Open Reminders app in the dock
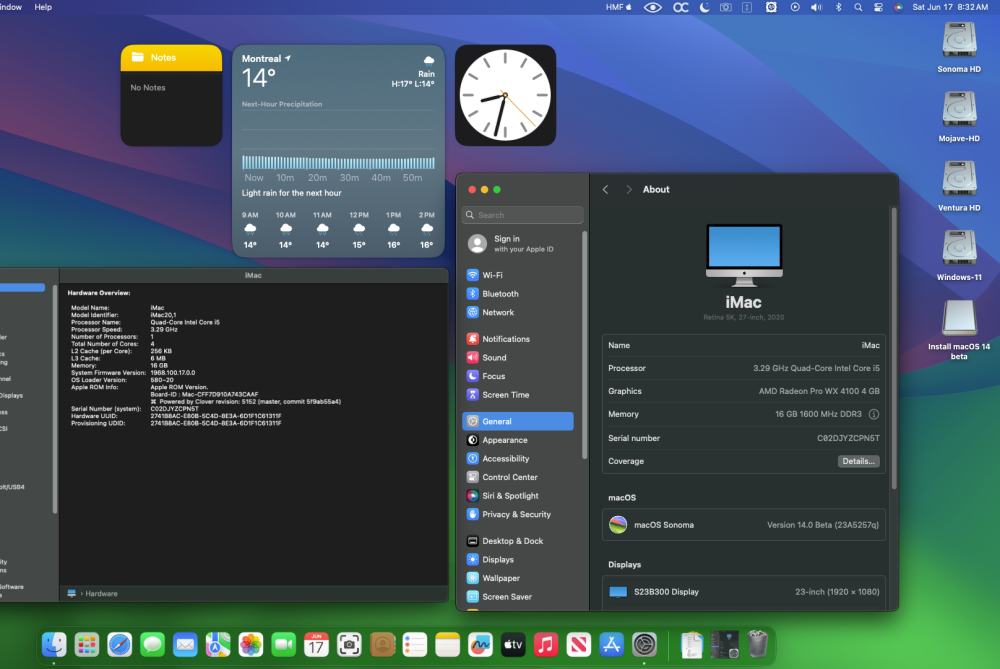This screenshot has width=1000, height=669. point(415,645)
